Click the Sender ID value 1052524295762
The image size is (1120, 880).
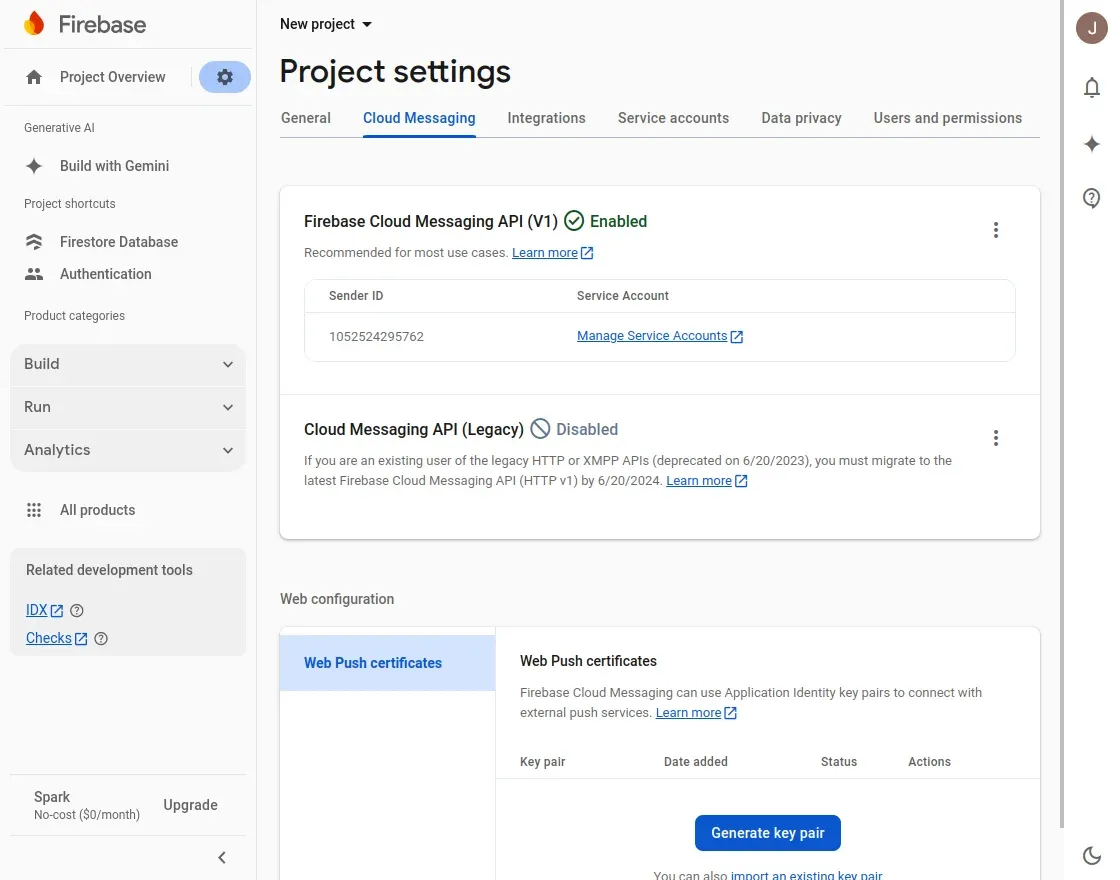point(376,336)
